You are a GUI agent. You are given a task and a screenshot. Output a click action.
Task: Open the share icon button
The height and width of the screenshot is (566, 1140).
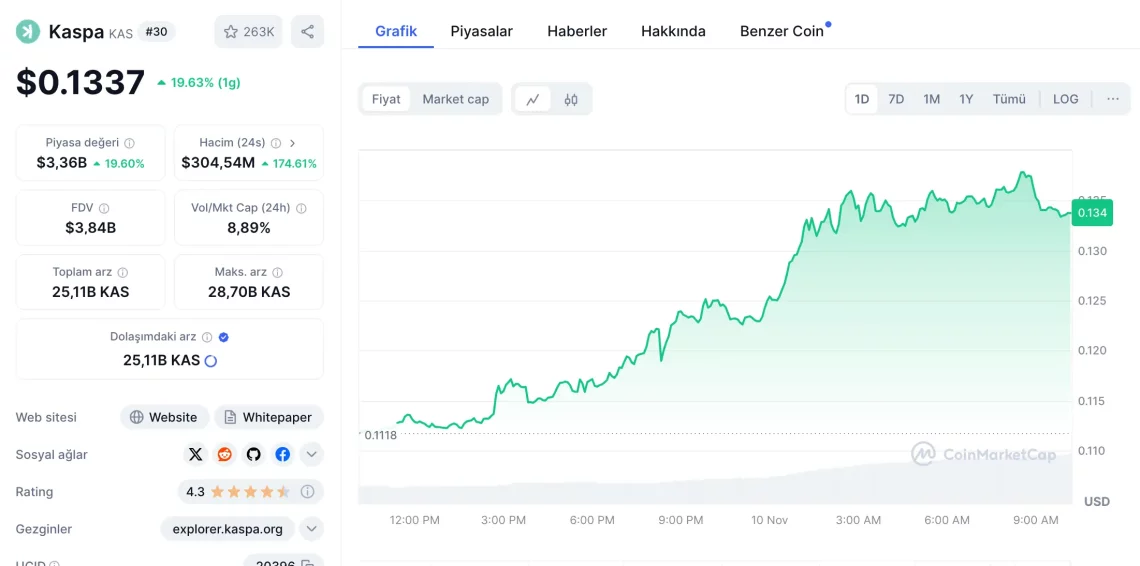308,31
